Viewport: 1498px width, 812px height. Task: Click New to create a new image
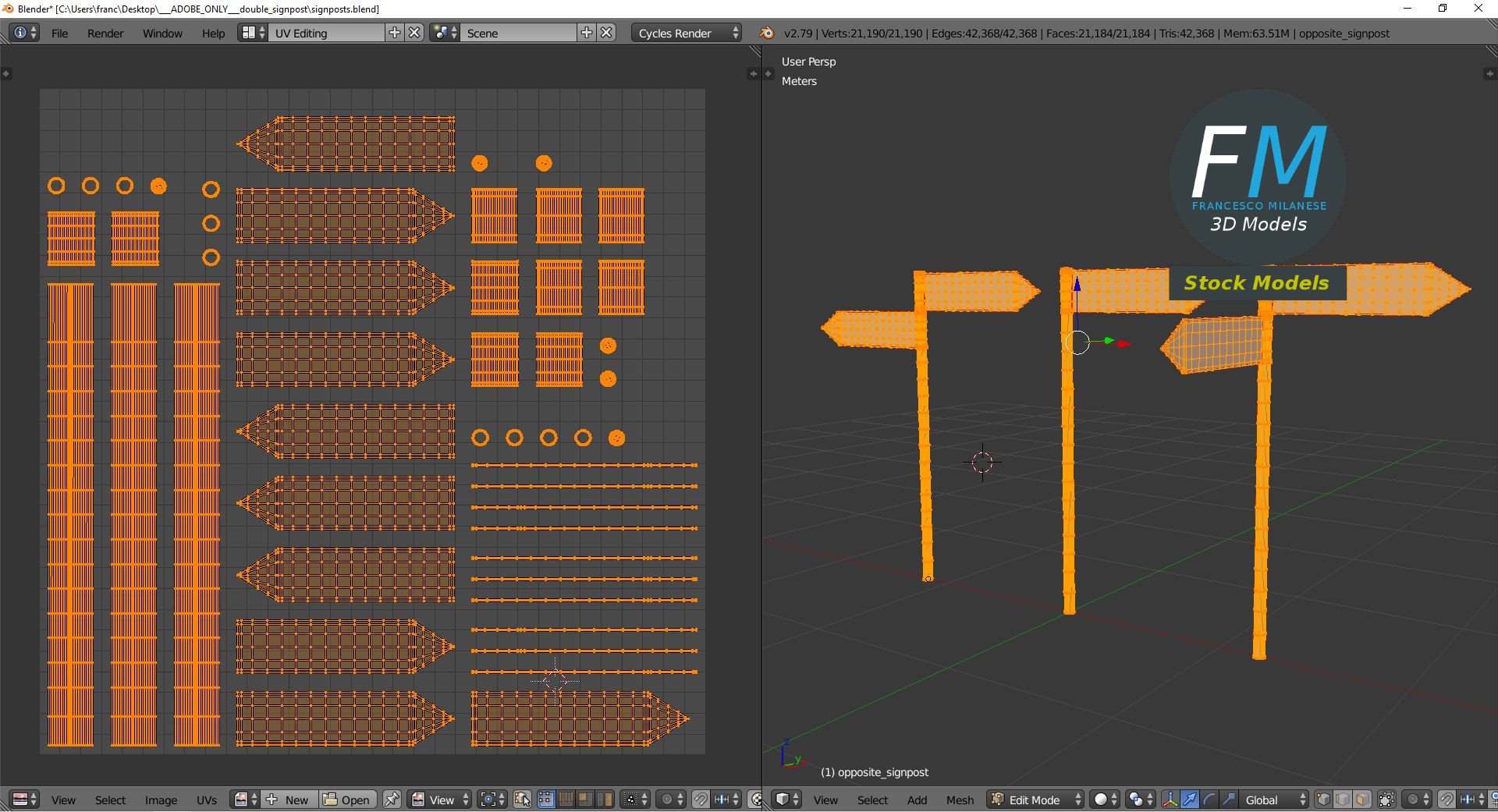pos(289,800)
